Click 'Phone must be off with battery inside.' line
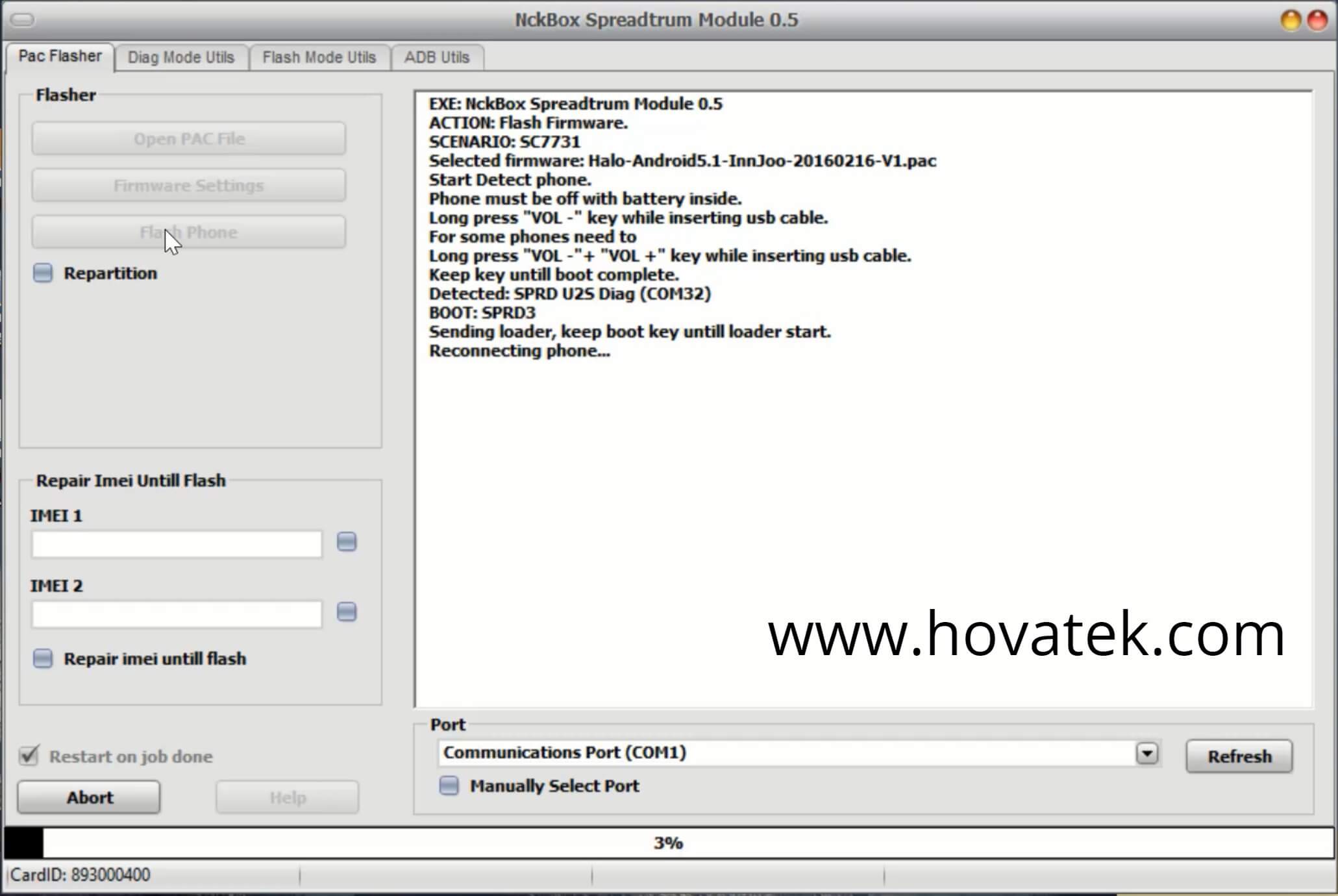Image resolution: width=1338 pixels, height=896 pixels. [x=585, y=199]
